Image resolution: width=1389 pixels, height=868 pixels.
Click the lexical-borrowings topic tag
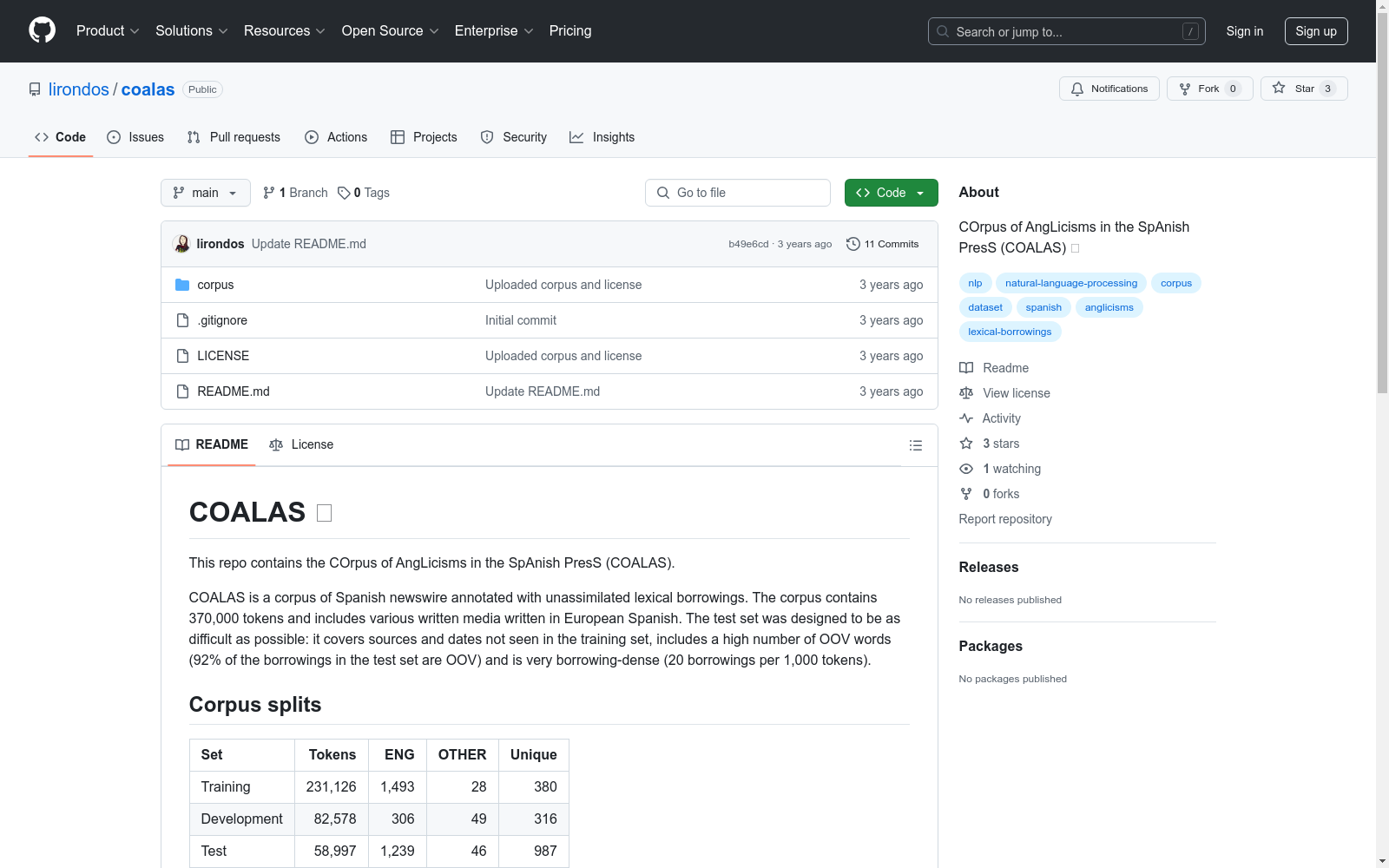1010,332
